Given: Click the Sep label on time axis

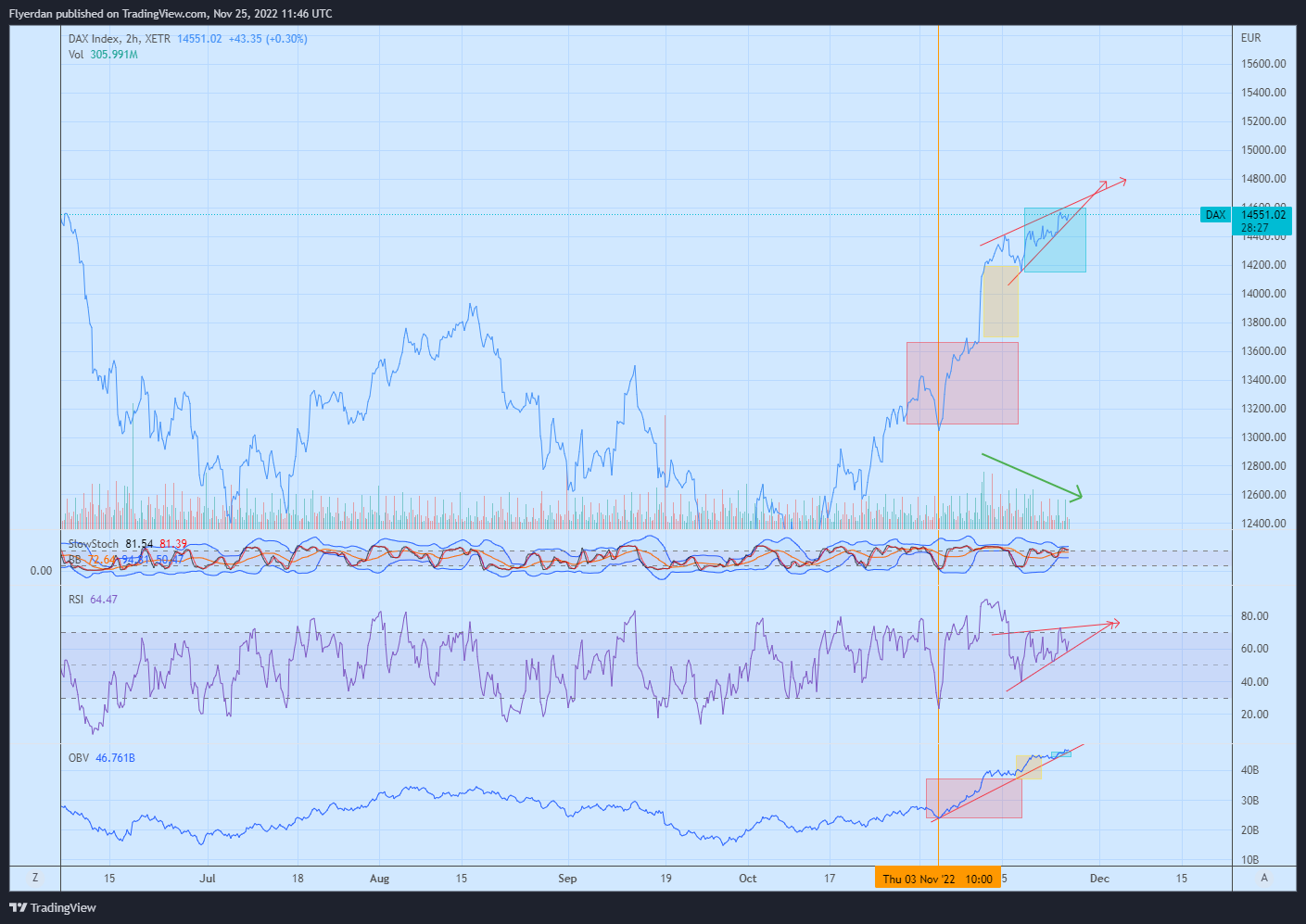Looking at the screenshot, I should (567, 879).
